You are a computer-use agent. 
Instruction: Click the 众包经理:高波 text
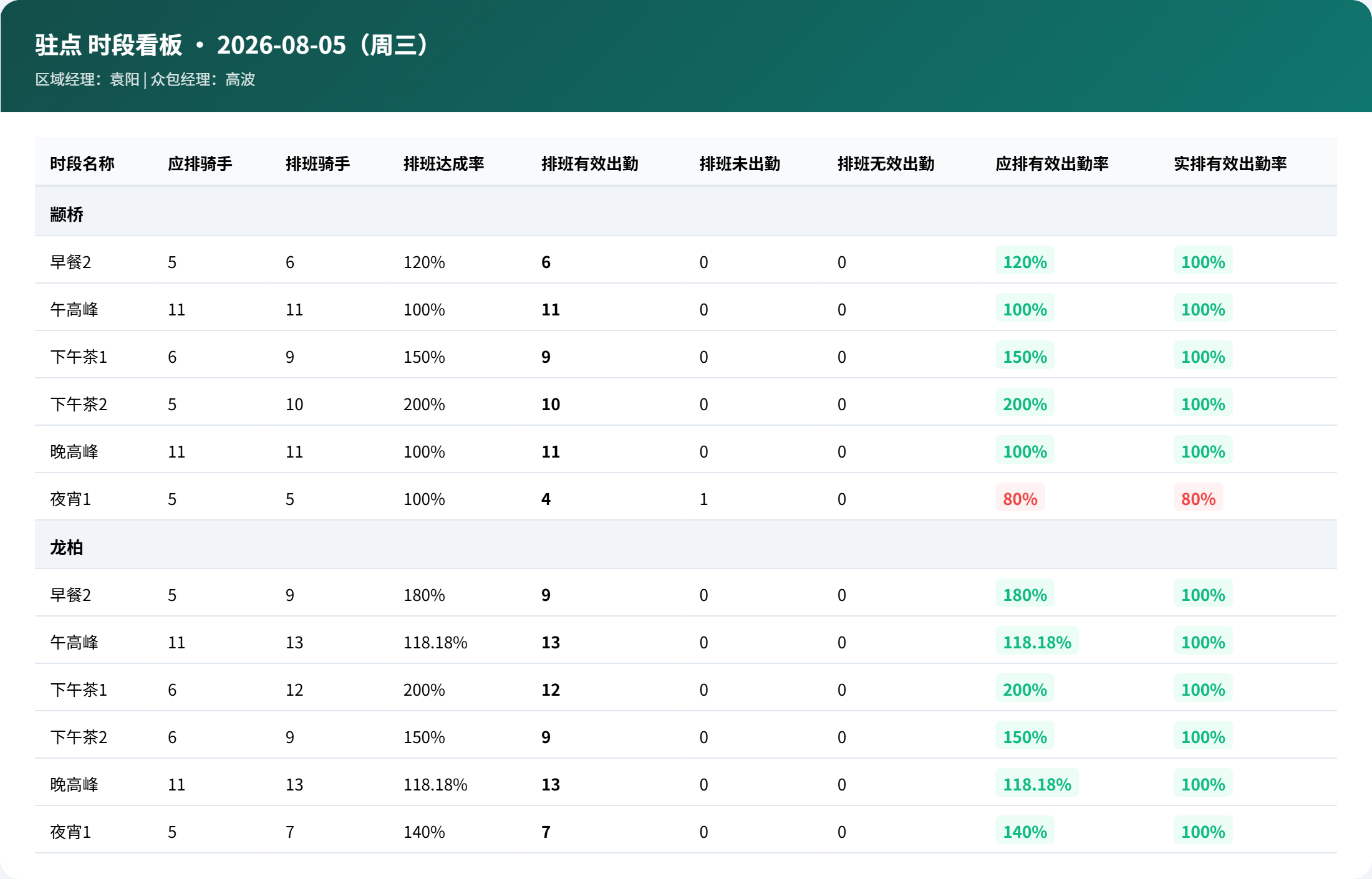[x=203, y=79]
